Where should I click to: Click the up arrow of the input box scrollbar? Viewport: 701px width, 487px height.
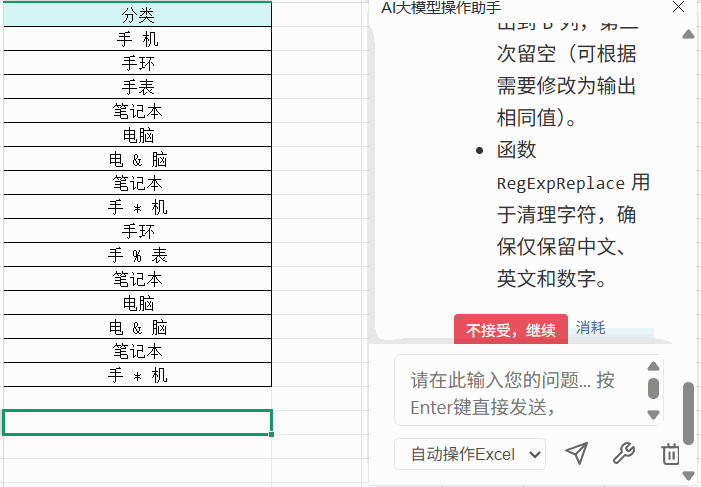[654, 366]
